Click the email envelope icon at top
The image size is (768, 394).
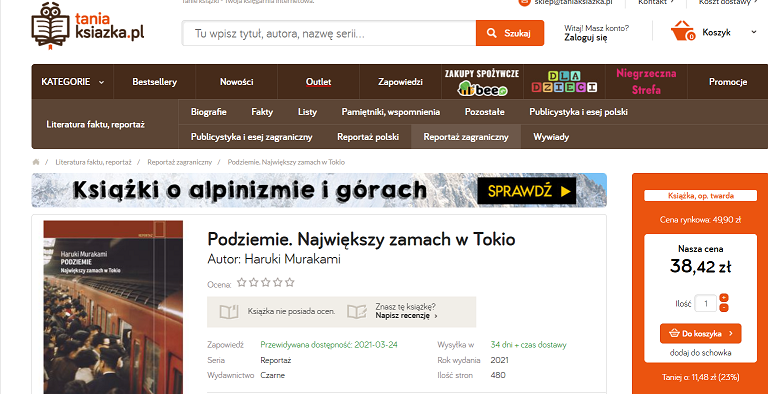point(525,2)
